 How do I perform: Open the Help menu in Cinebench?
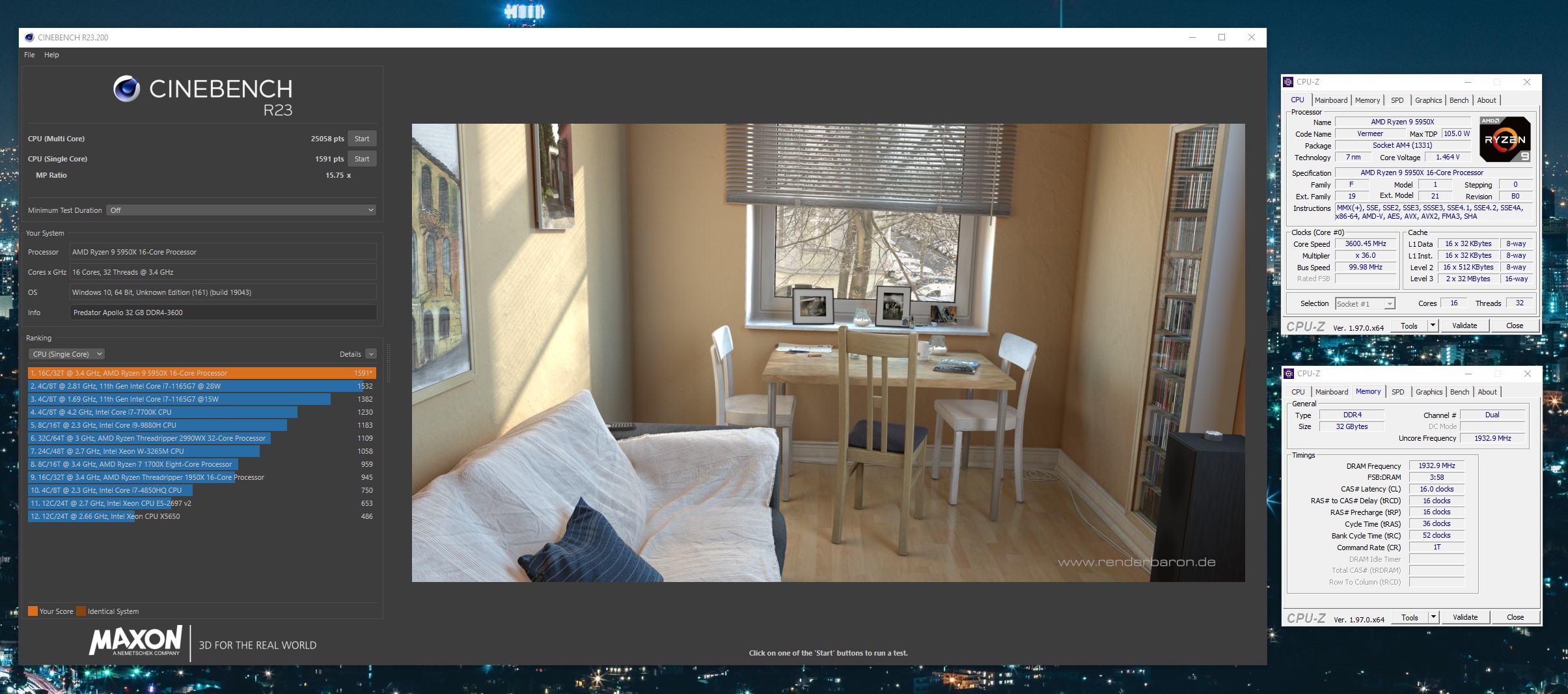click(51, 55)
